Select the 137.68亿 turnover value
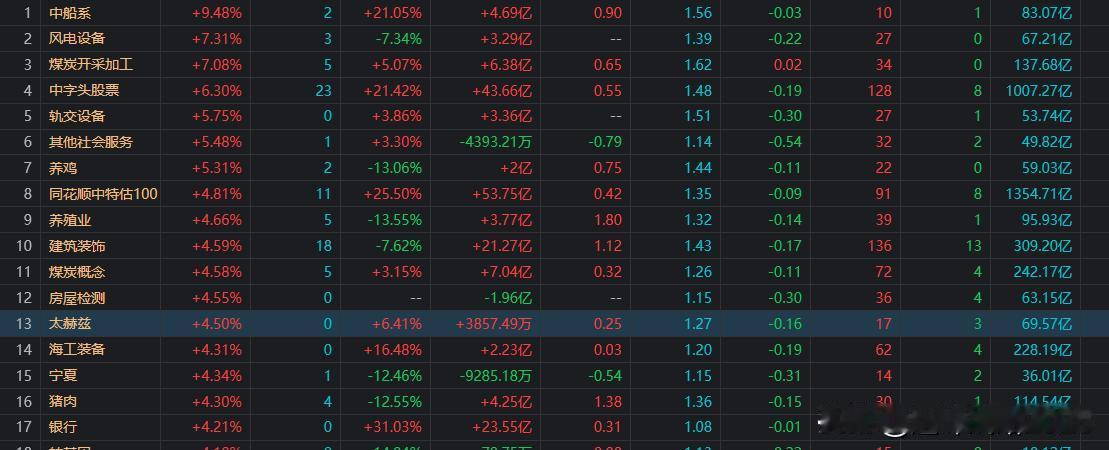The image size is (1109, 450). click(1043, 64)
